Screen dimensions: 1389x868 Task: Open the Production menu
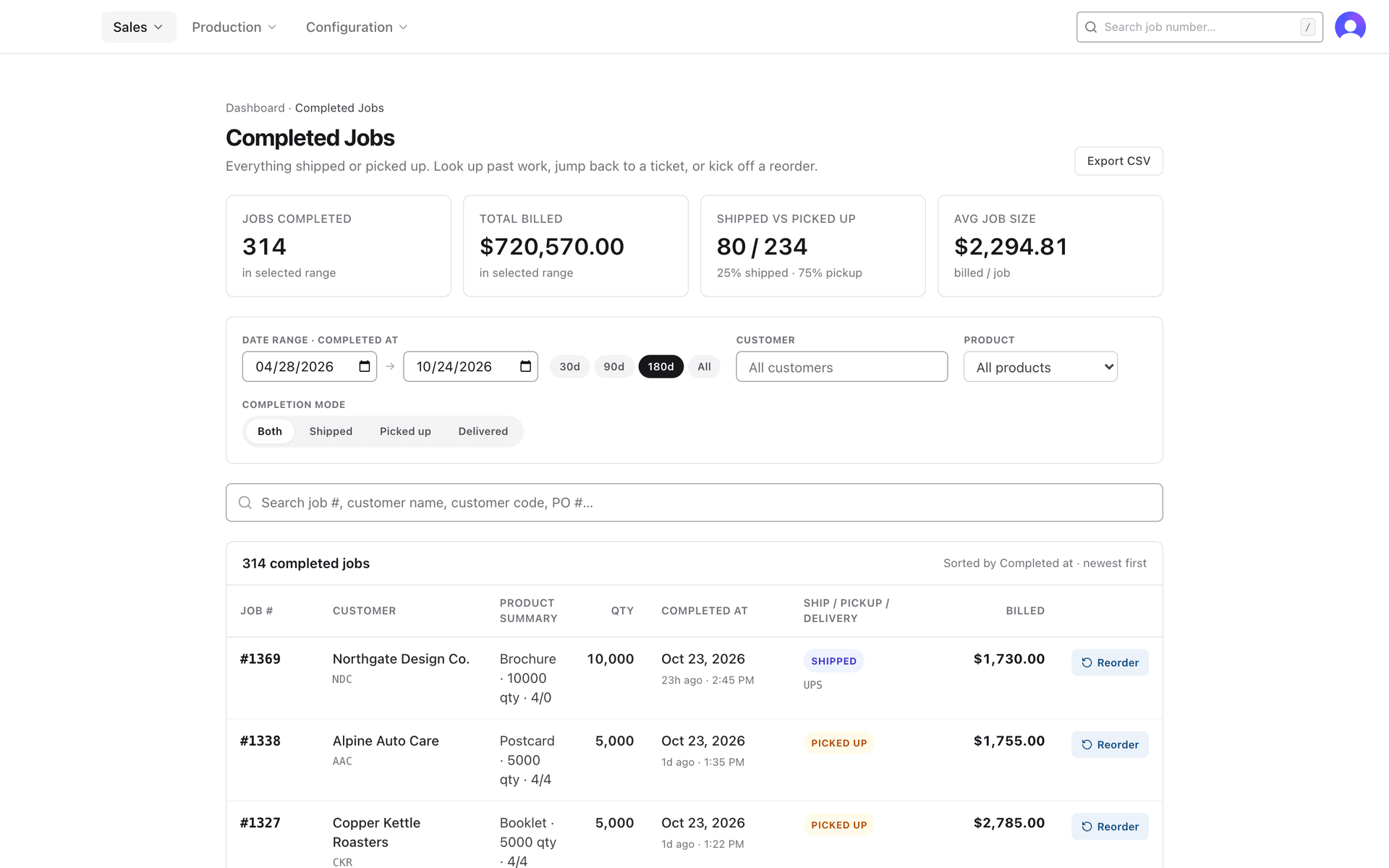click(234, 27)
